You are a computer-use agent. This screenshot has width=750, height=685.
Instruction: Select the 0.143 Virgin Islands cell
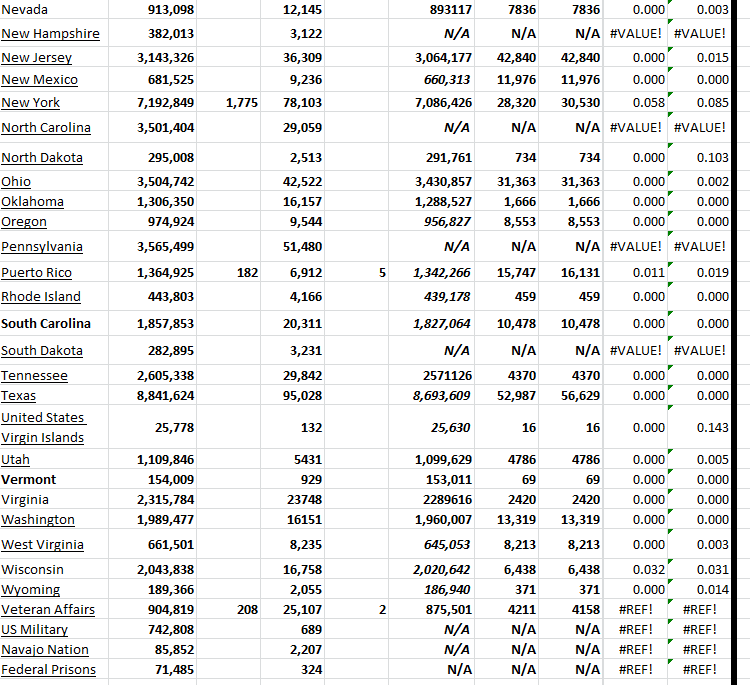pos(699,427)
